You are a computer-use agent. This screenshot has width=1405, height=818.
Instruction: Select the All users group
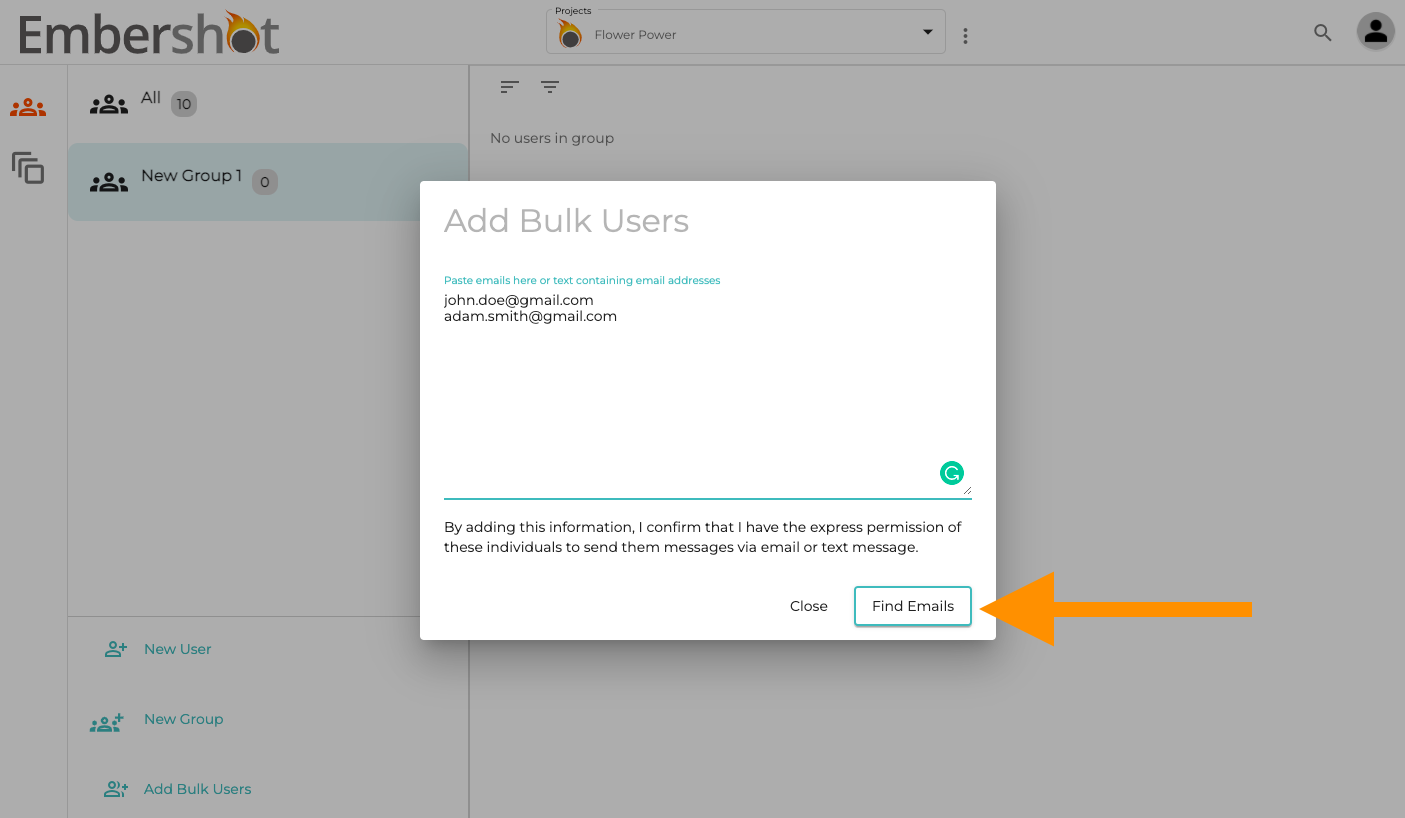(x=268, y=104)
